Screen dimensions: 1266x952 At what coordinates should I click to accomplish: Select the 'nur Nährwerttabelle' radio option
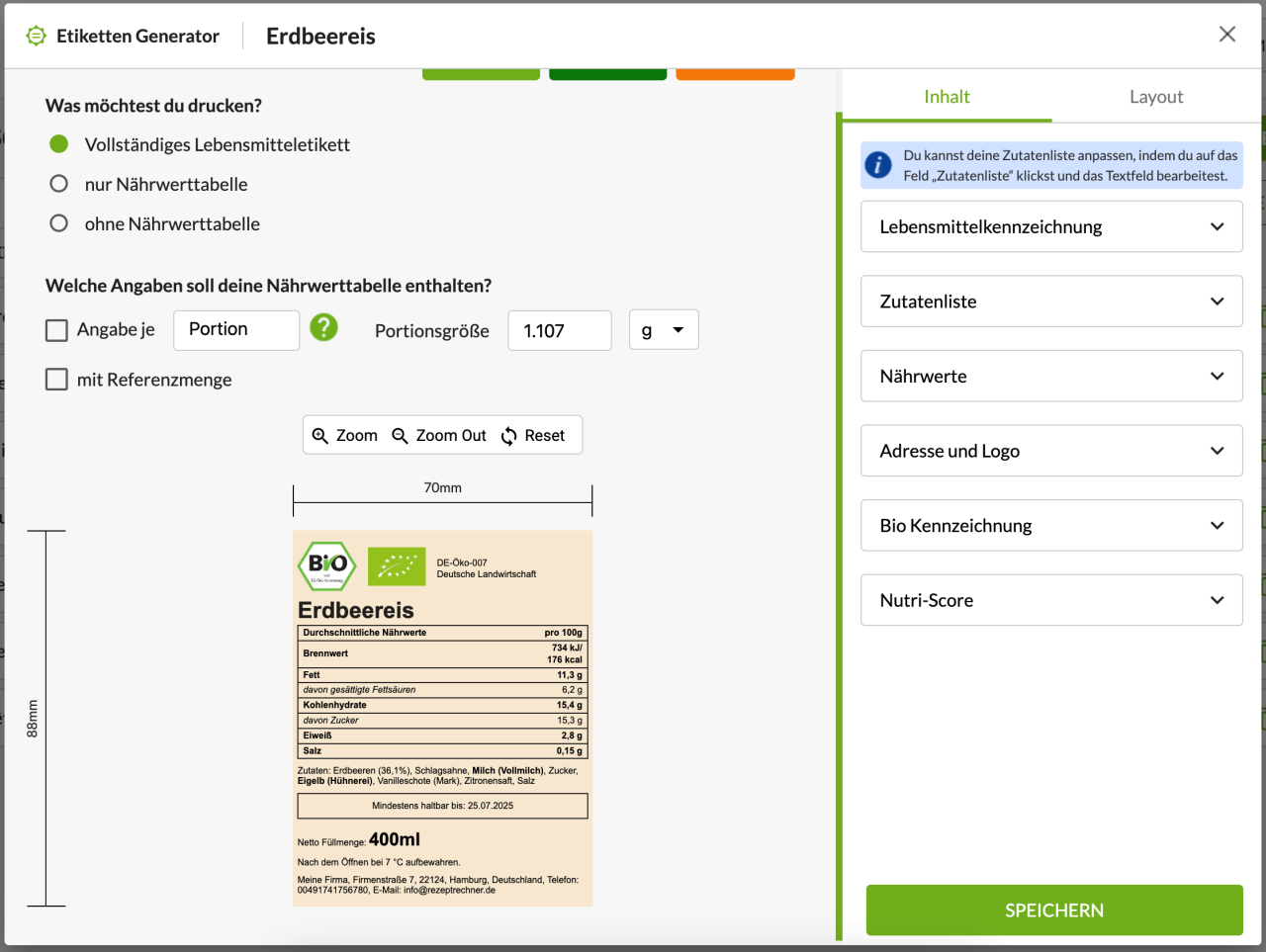pos(58,183)
